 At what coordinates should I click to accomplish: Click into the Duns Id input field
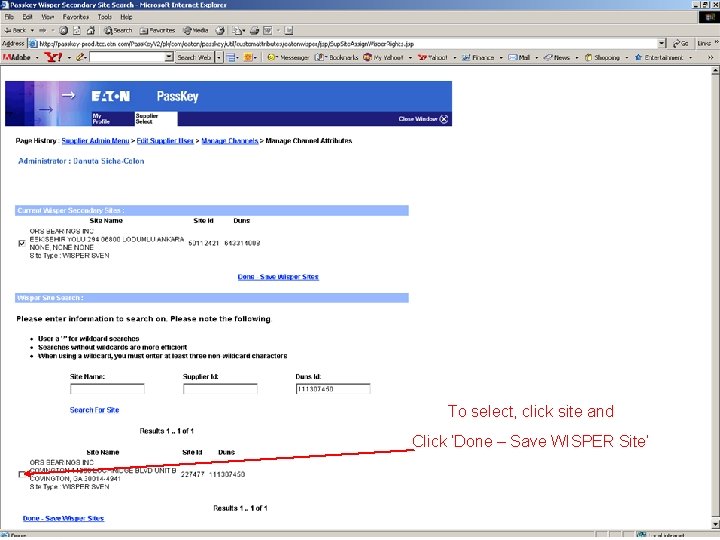[333, 389]
